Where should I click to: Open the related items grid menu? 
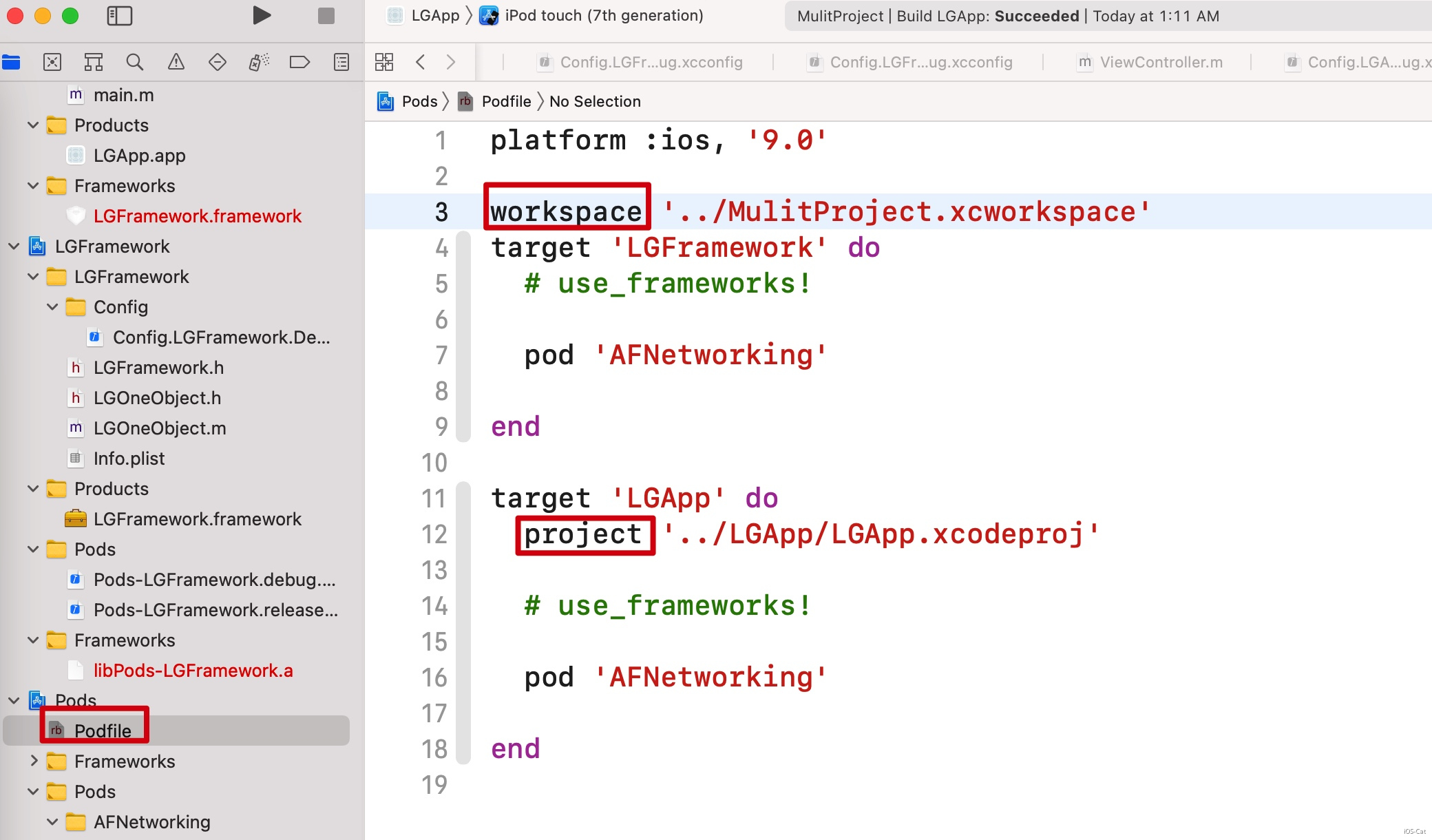click(384, 62)
